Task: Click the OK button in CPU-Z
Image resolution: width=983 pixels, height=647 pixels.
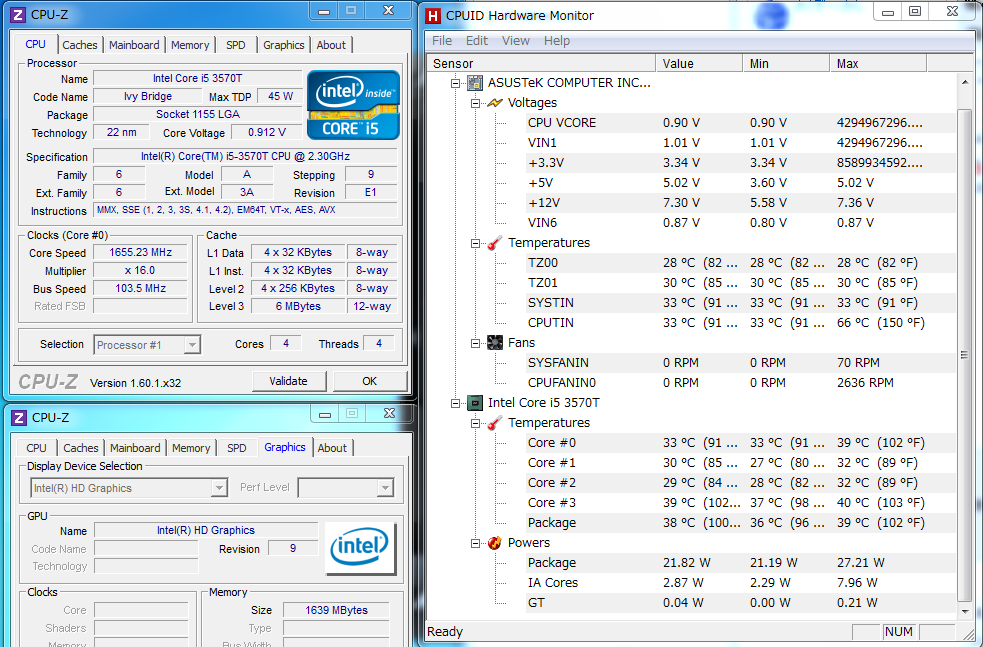Action: [369, 381]
